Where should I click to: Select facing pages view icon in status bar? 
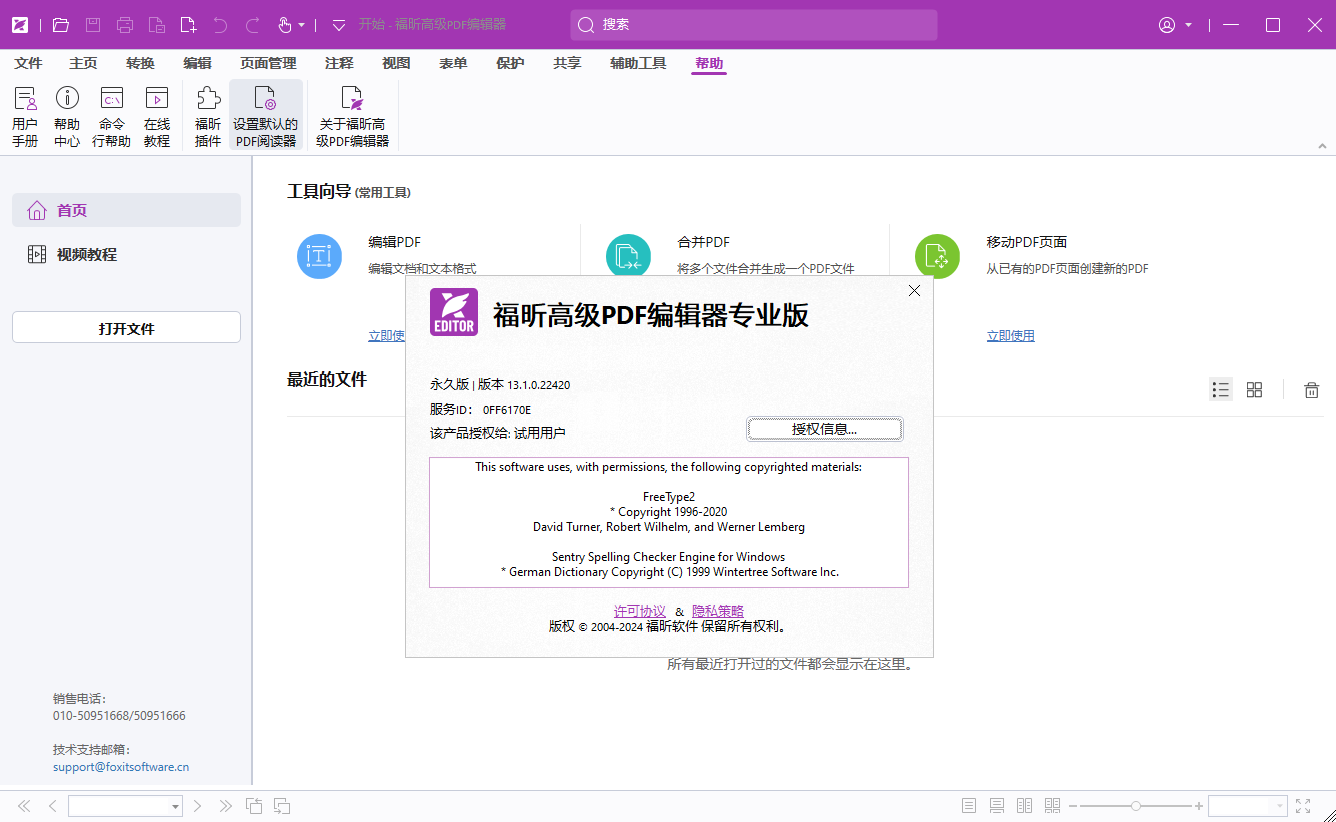click(1024, 806)
